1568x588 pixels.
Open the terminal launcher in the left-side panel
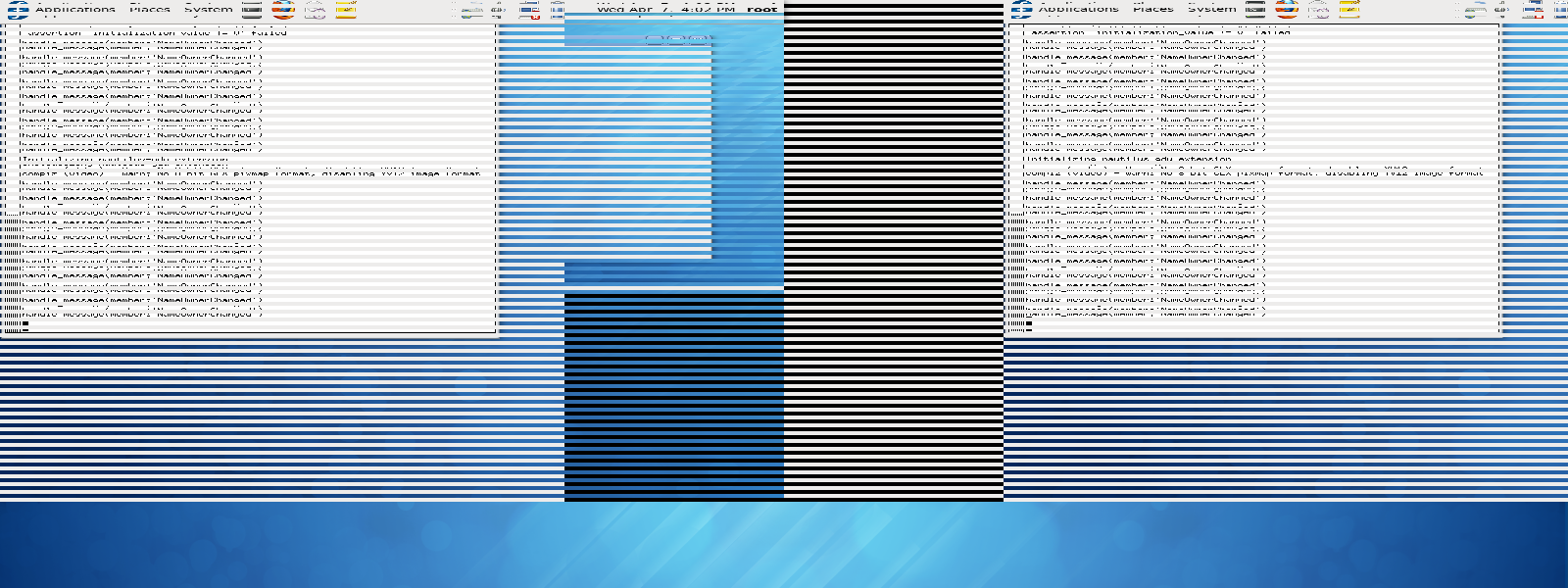[252, 10]
